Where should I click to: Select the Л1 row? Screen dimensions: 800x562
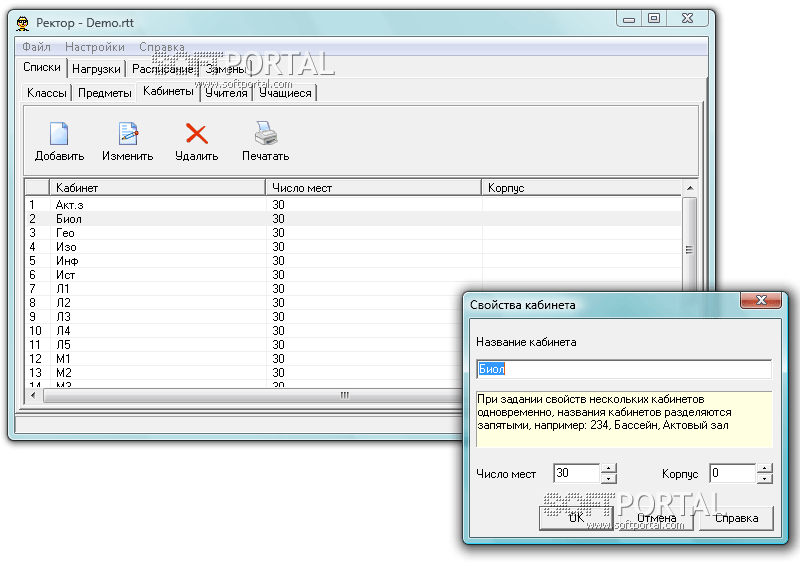pos(244,289)
